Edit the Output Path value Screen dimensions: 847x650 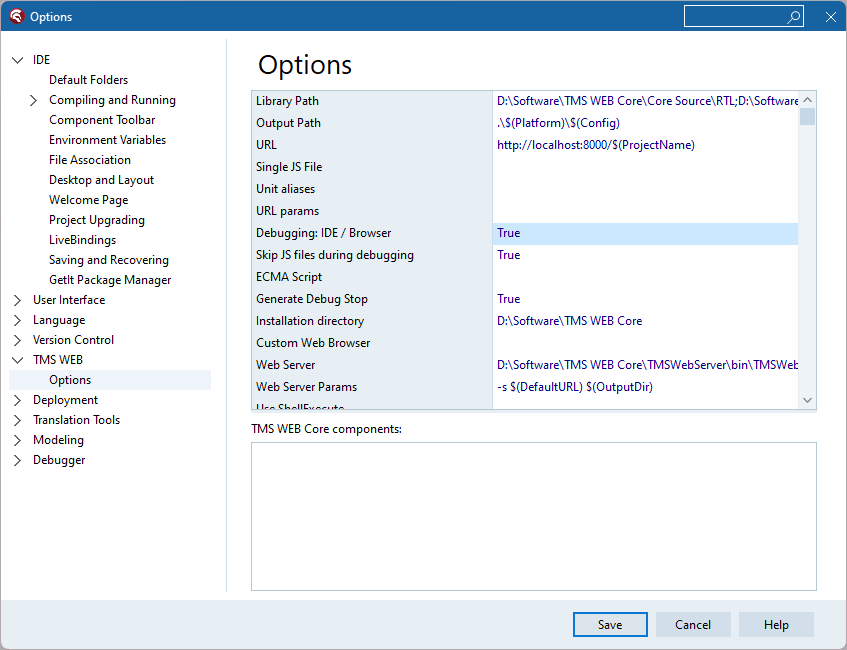645,123
